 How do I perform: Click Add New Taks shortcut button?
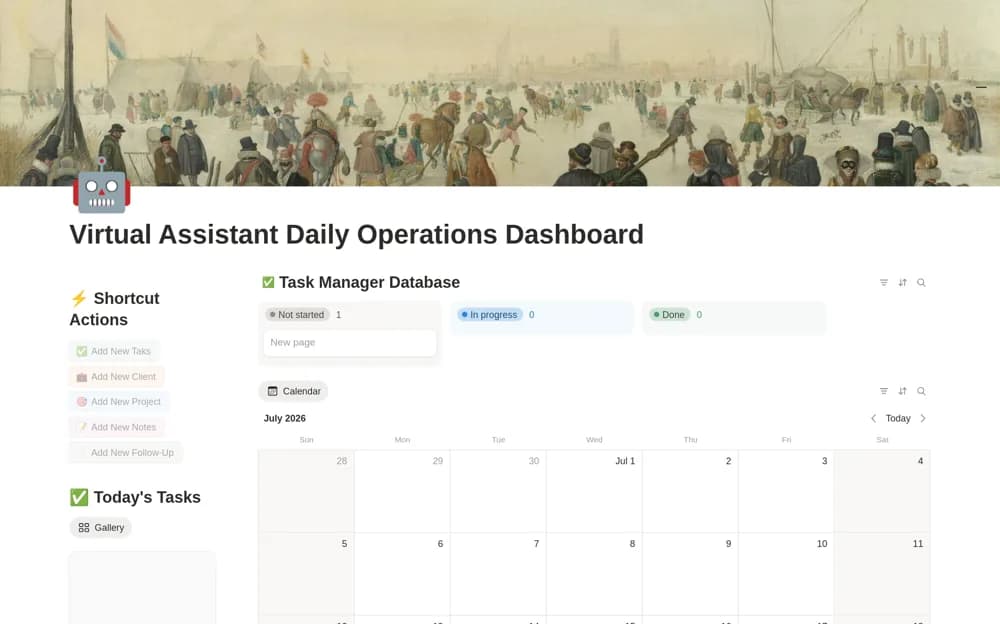pyautogui.click(x=114, y=351)
